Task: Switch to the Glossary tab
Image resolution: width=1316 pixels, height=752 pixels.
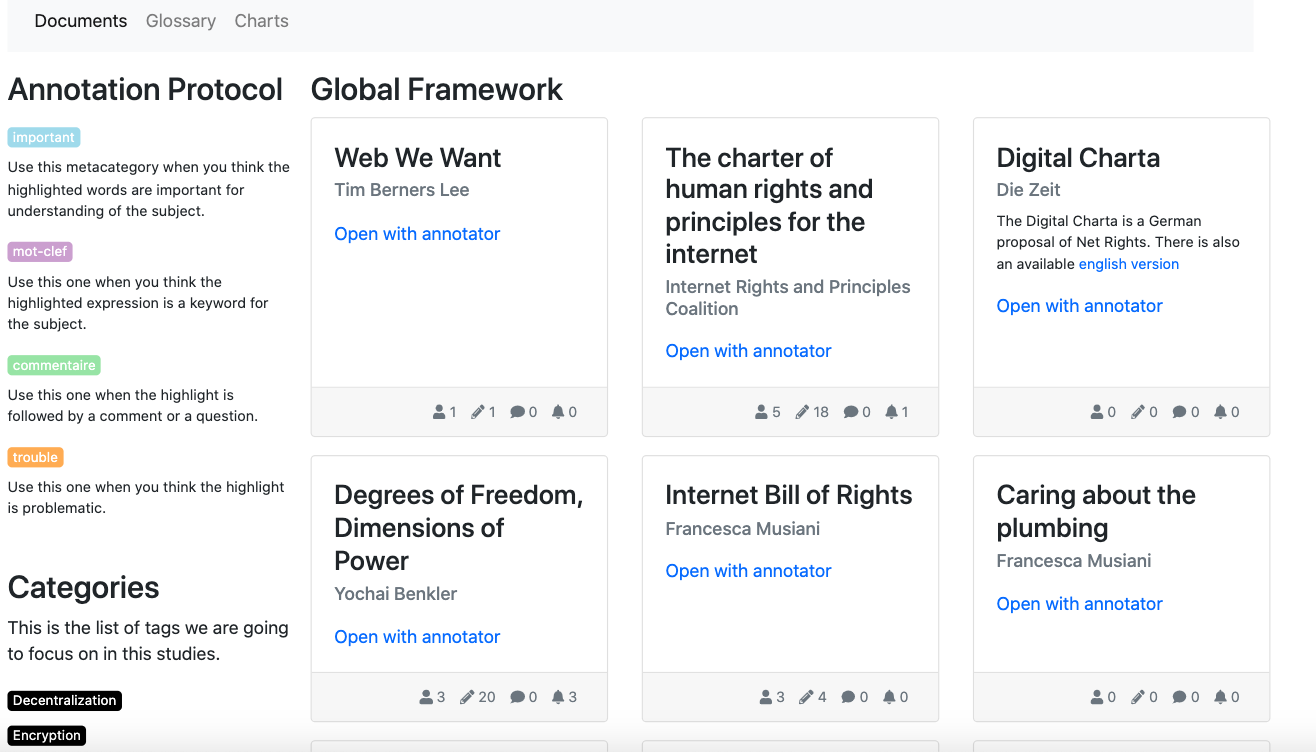Action: (181, 21)
